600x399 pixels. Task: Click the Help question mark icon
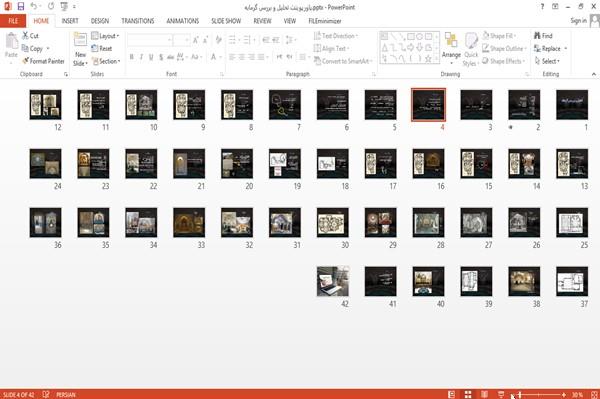542,7
